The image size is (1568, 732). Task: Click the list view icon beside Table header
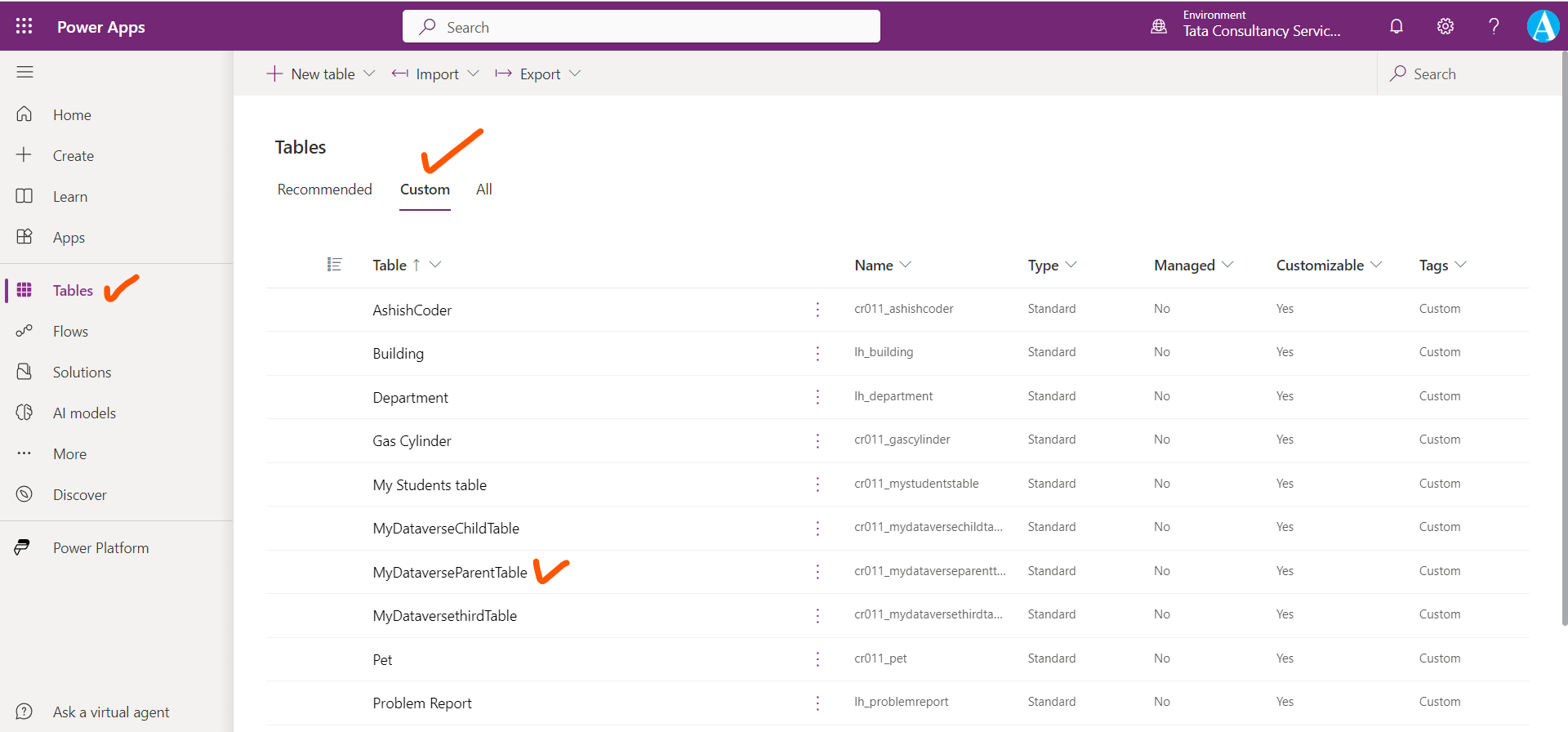pyautogui.click(x=334, y=265)
